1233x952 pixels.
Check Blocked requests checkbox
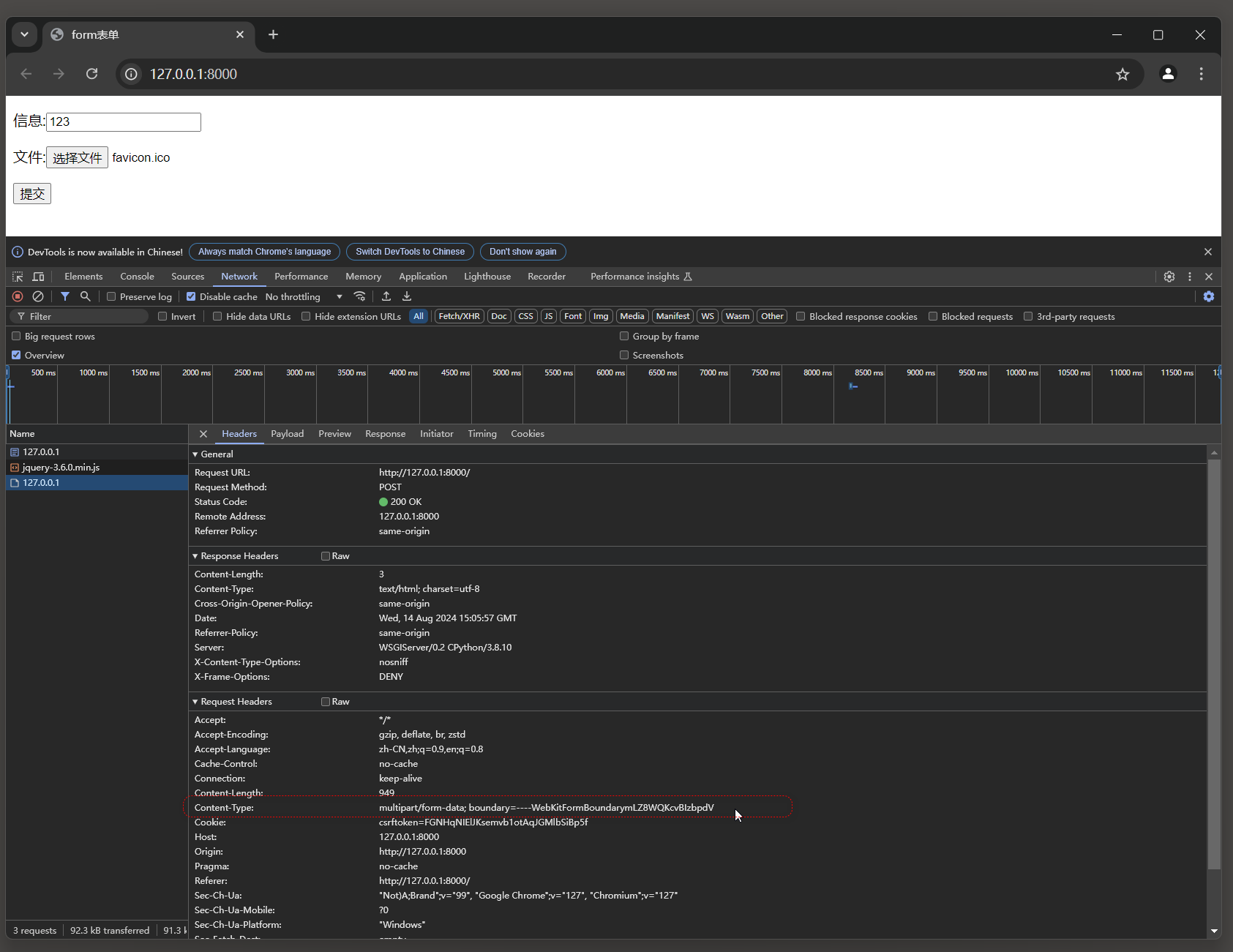coord(933,316)
